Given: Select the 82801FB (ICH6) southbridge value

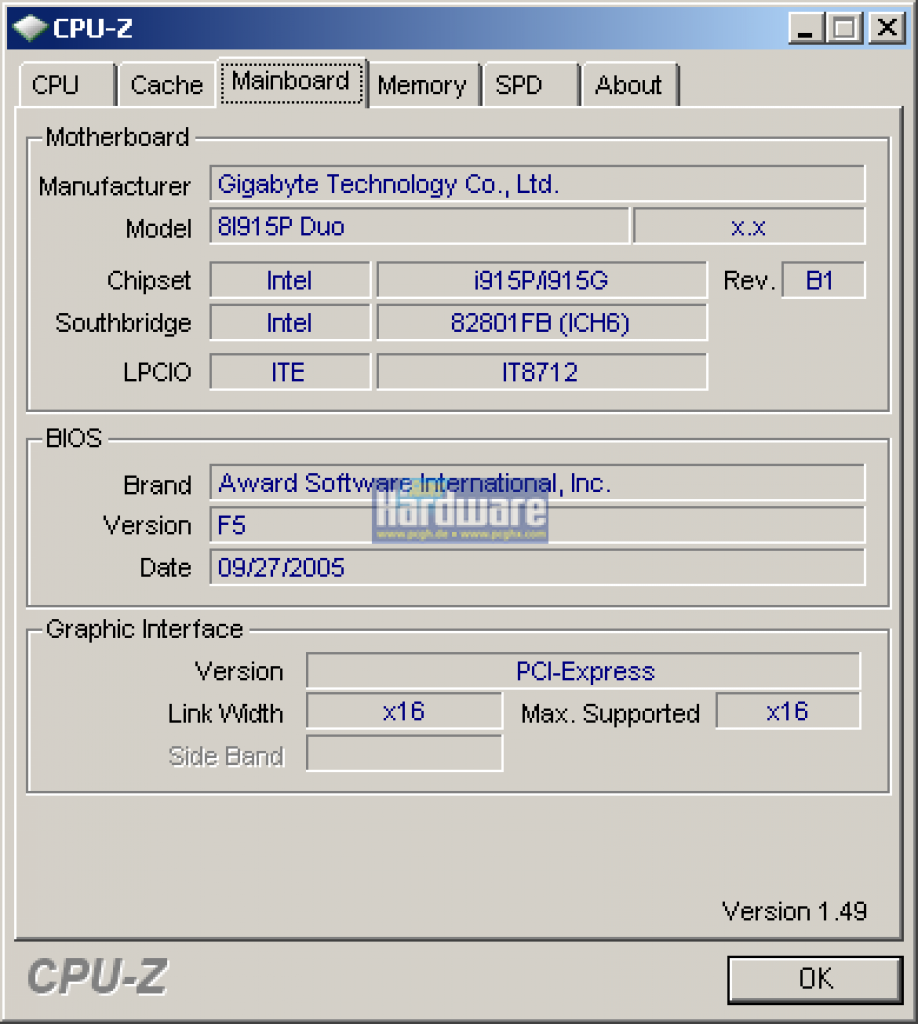Looking at the screenshot, I should pos(542,323).
